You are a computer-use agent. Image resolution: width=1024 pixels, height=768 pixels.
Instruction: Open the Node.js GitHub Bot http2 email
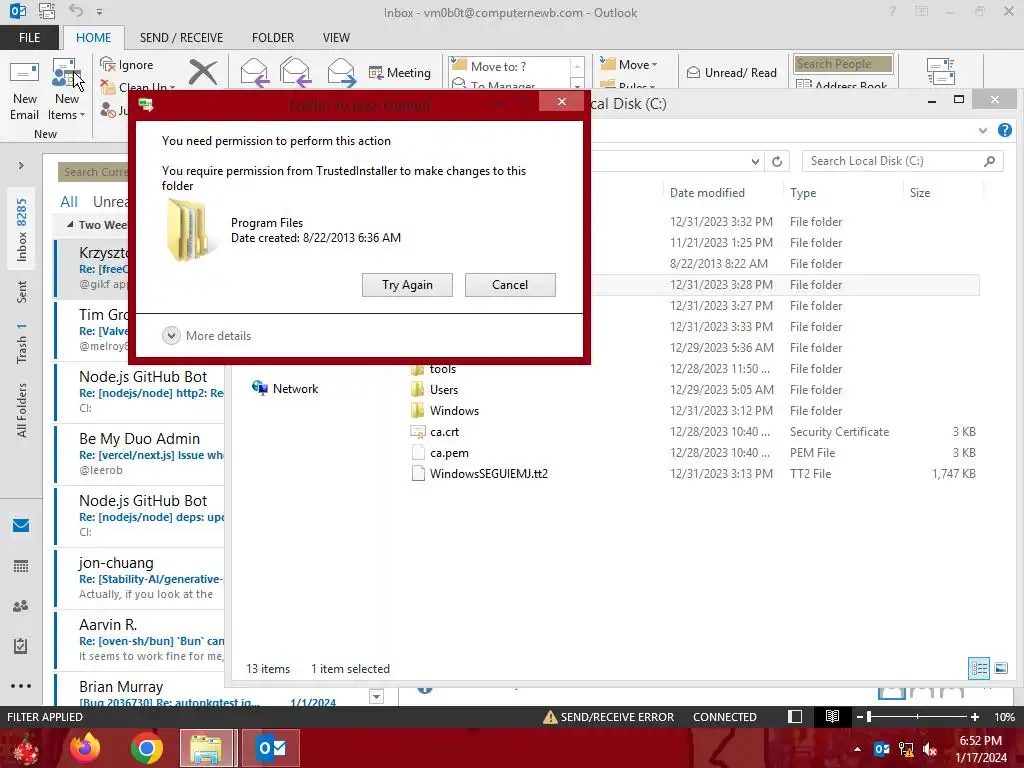140,392
